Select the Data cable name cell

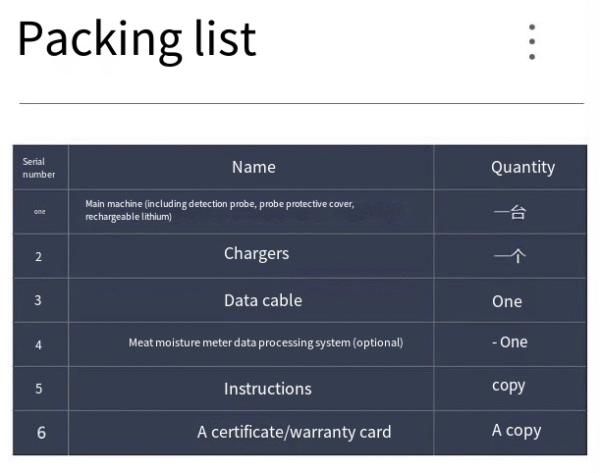click(262, 300)
